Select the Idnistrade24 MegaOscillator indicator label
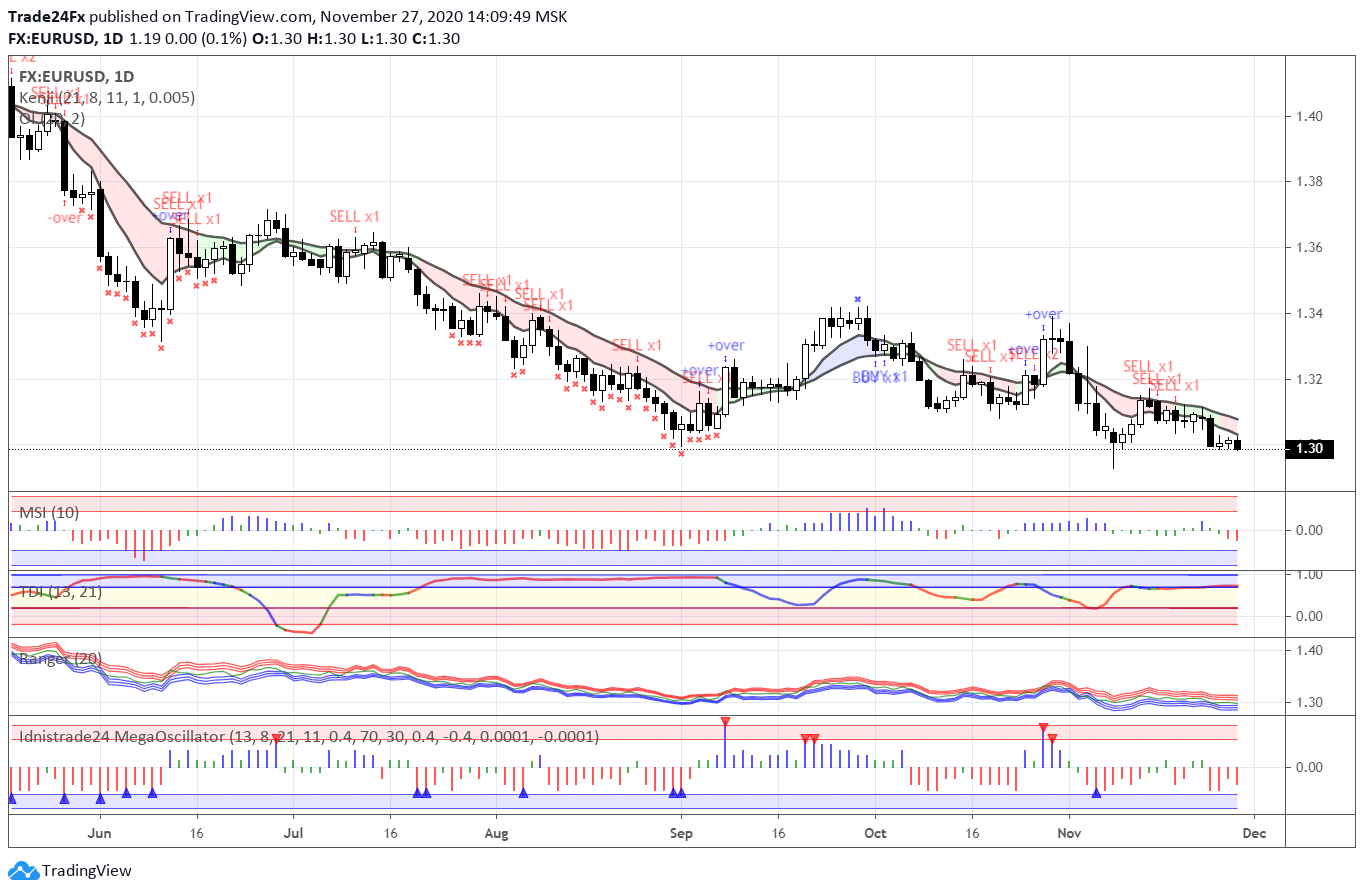 309,736
